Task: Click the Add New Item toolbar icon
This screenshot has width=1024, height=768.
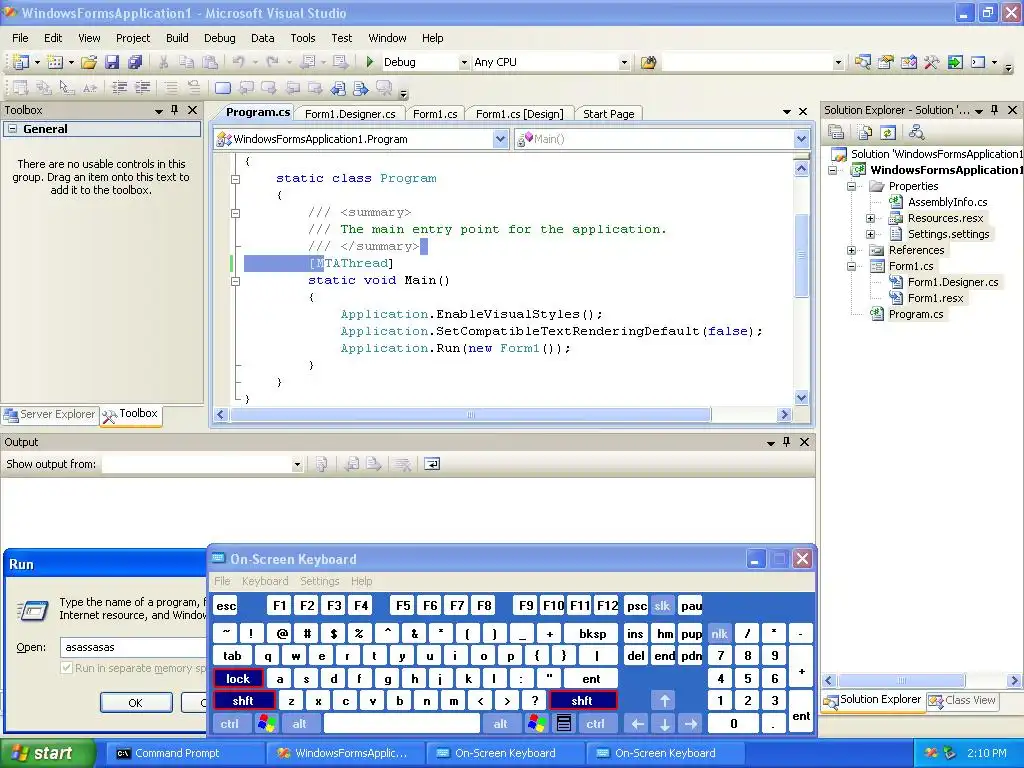Action: tap(56, 62)
